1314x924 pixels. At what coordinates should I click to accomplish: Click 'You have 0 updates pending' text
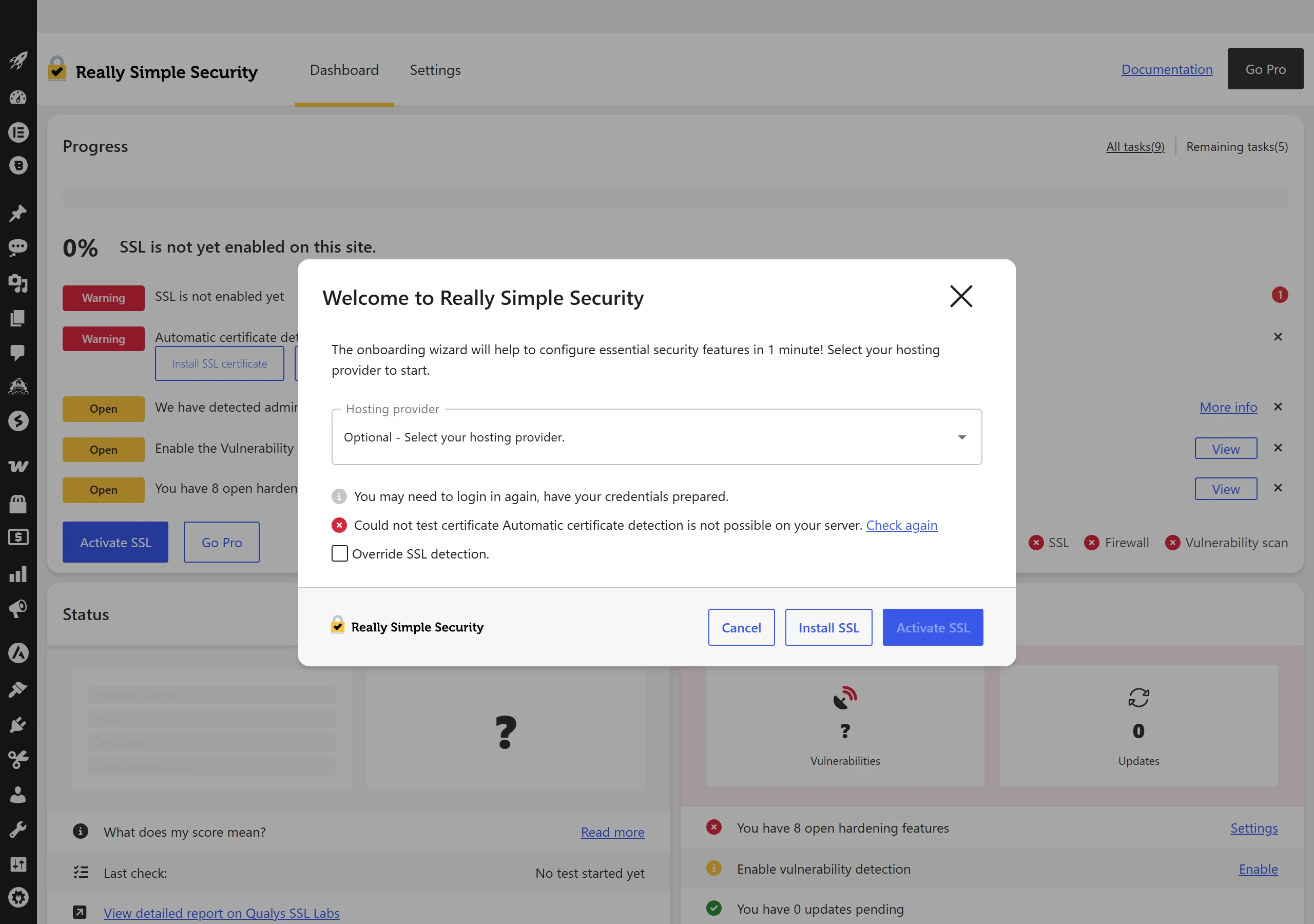(820, 909)
